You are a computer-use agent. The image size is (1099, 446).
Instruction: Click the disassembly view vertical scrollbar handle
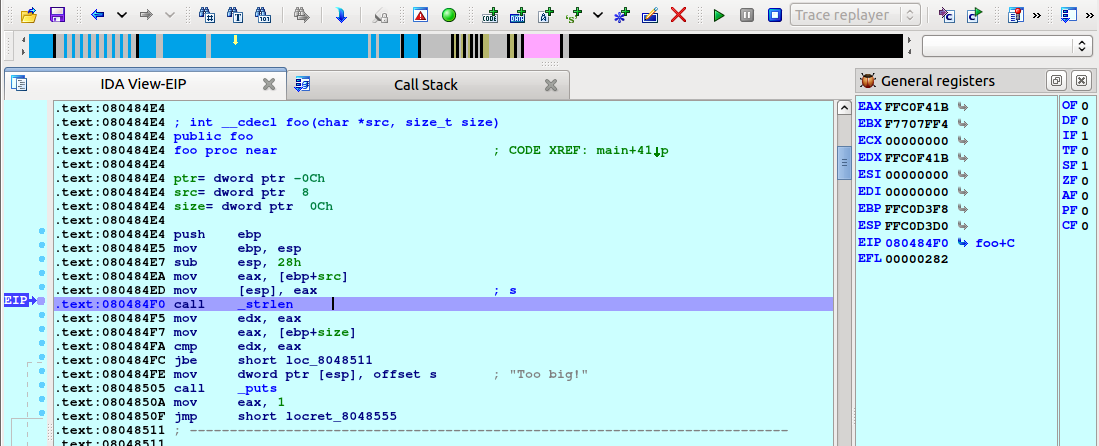tap(844, 162)
